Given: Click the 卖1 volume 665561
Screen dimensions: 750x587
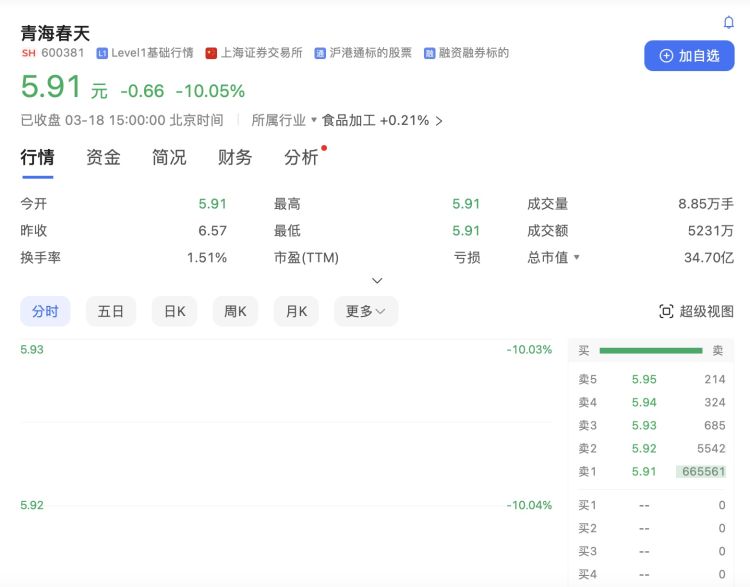Looking at the screenshot, I should coord(703,472).
